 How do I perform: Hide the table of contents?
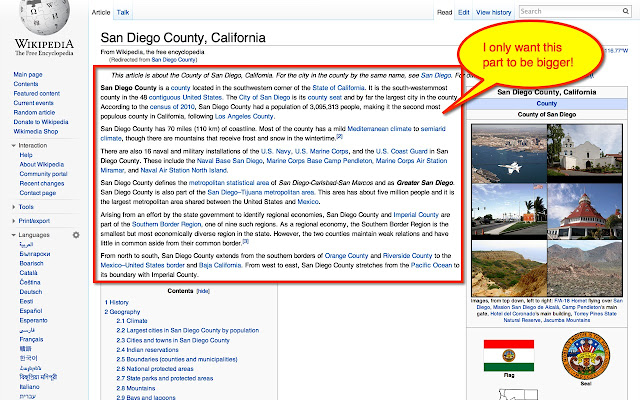[x=203, y=291]
